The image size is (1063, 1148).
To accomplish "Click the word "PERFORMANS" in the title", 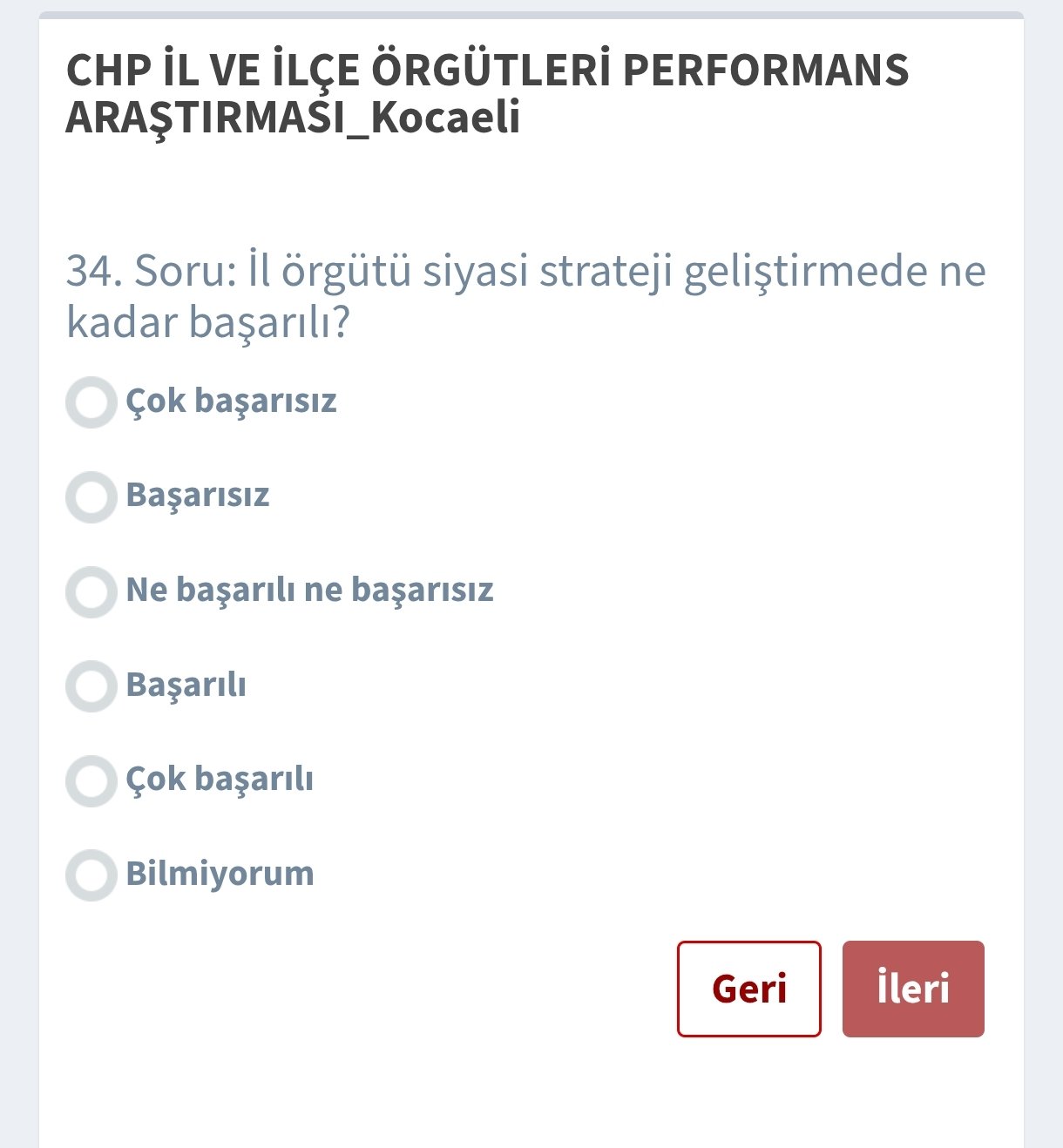I will pos(765,71).
